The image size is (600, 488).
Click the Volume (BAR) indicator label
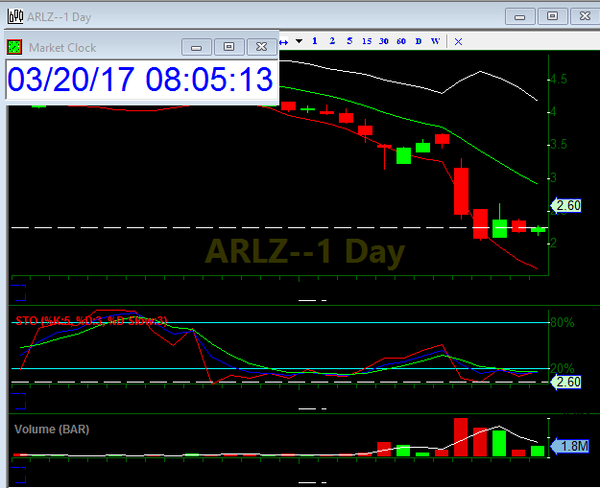[52, 429]
